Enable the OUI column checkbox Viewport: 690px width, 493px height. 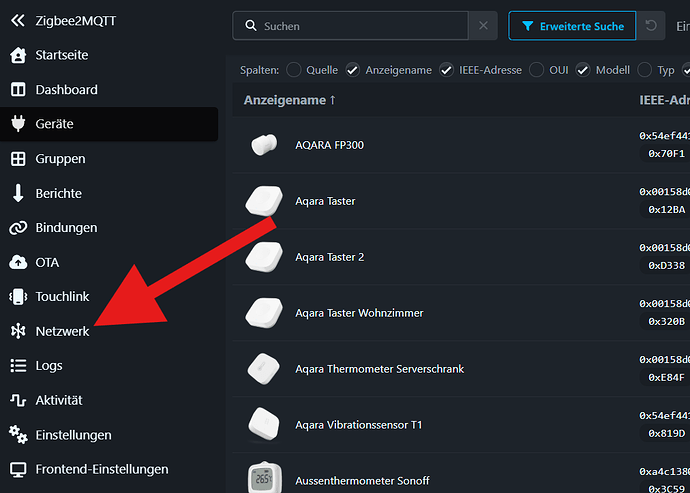point(536,70)
